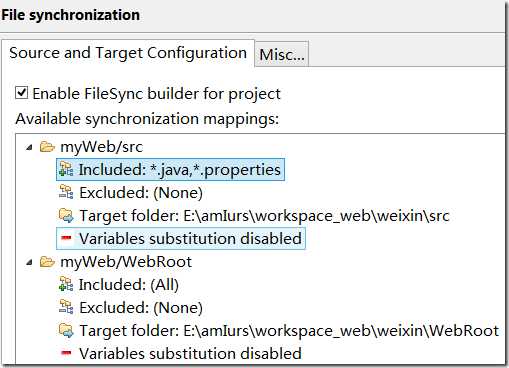Collapse the myWeb/WebRoot tree node

coord(30,262)
